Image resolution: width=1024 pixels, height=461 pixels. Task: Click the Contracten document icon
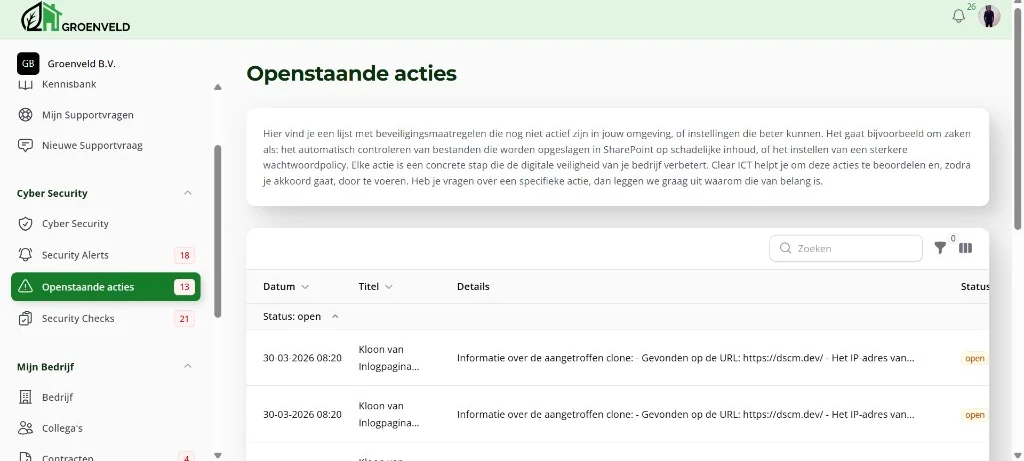click(x=25, y=458)
